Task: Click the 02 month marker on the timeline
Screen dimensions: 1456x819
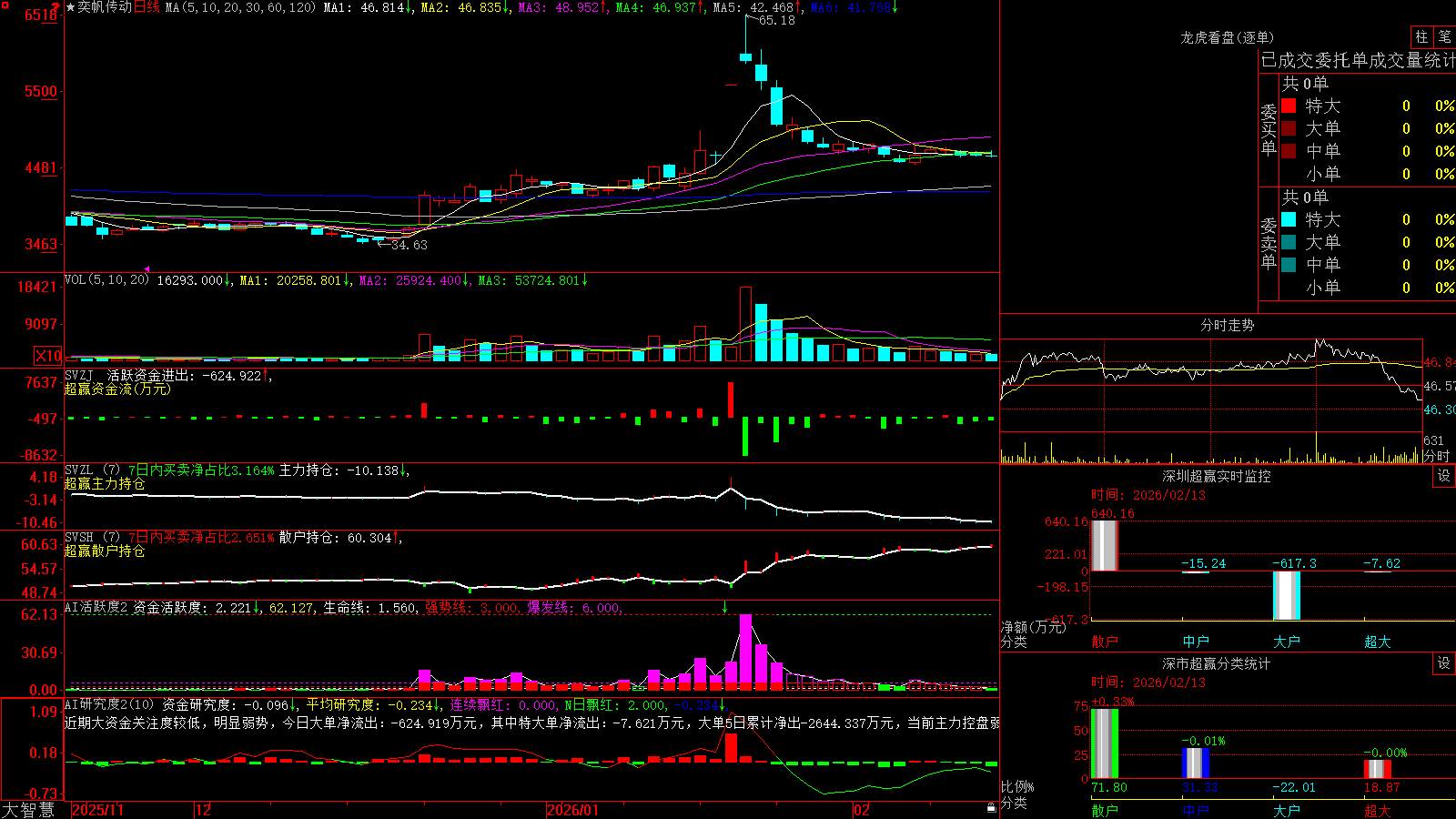Action: (x=861, y=810)
